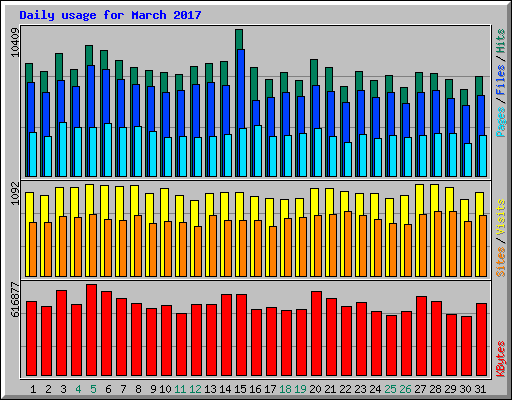This screenshot has height=400, width=512.
Task: Click the green hits bar for day 20
Action: point(314,72)
